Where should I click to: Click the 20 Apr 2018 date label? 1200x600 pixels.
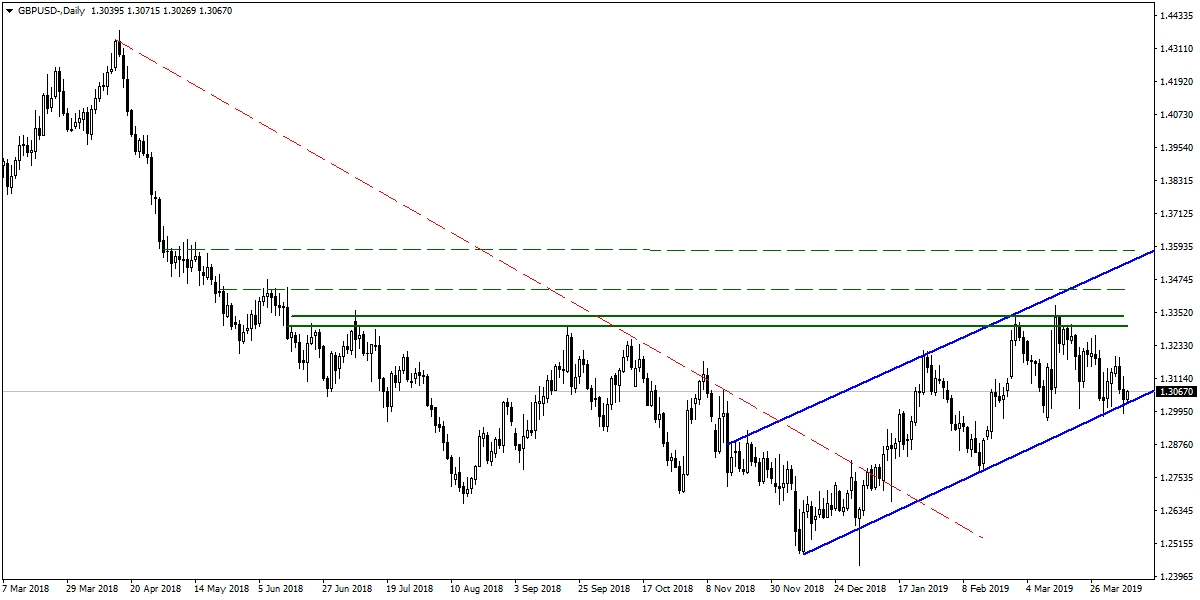(157, 590)
